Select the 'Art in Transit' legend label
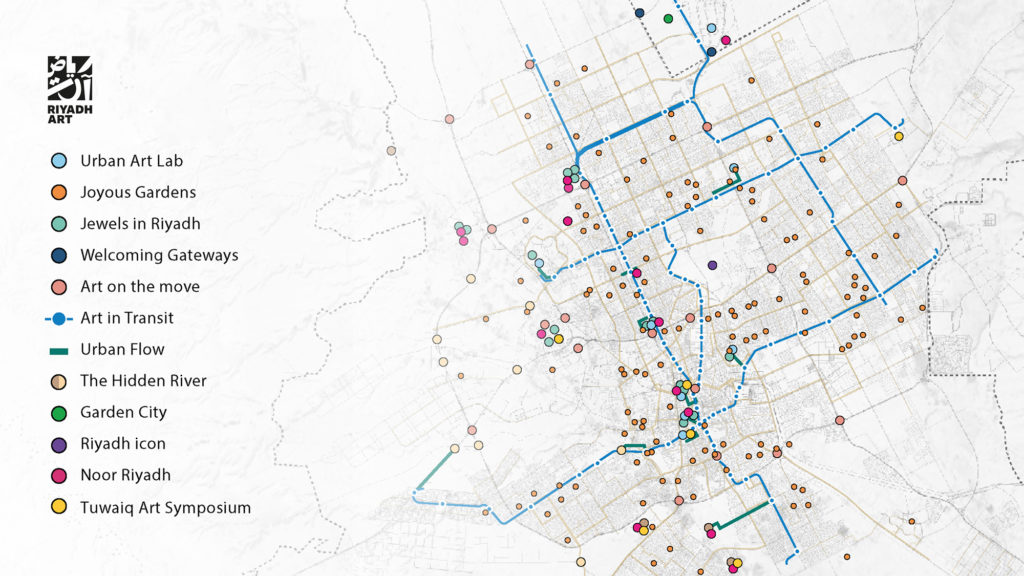 pos(127,317)
